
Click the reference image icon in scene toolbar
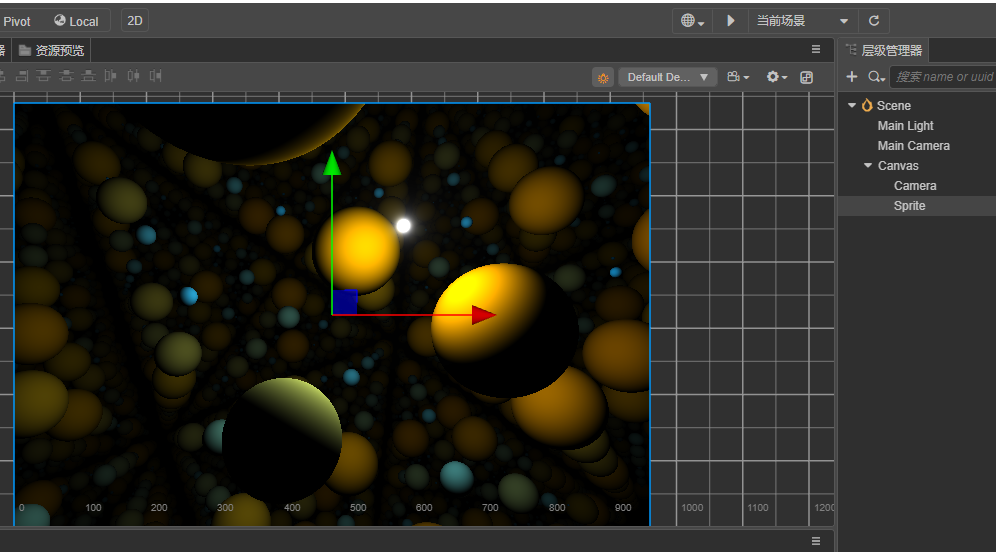(807, 77)
